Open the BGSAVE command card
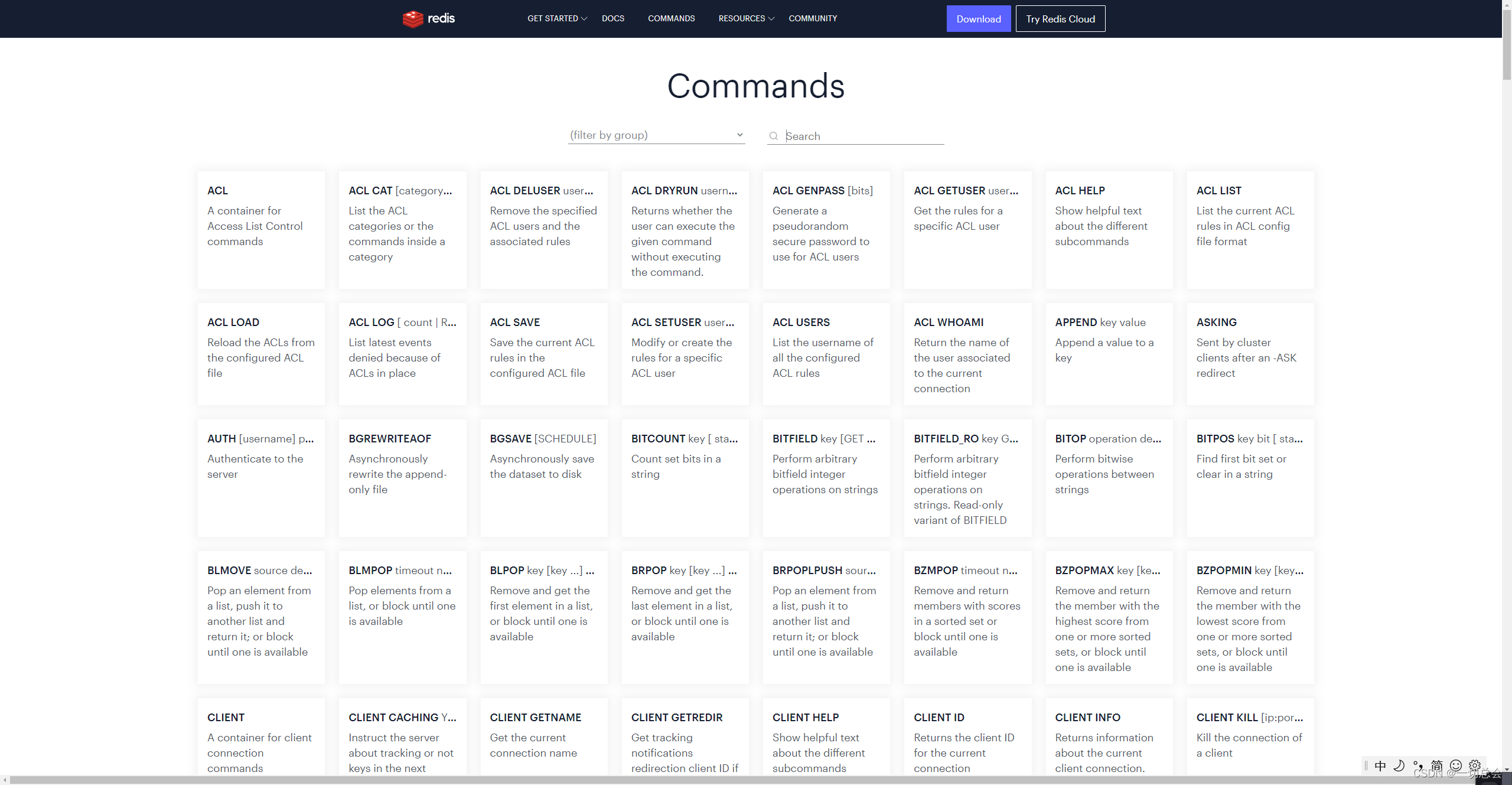 543,477
